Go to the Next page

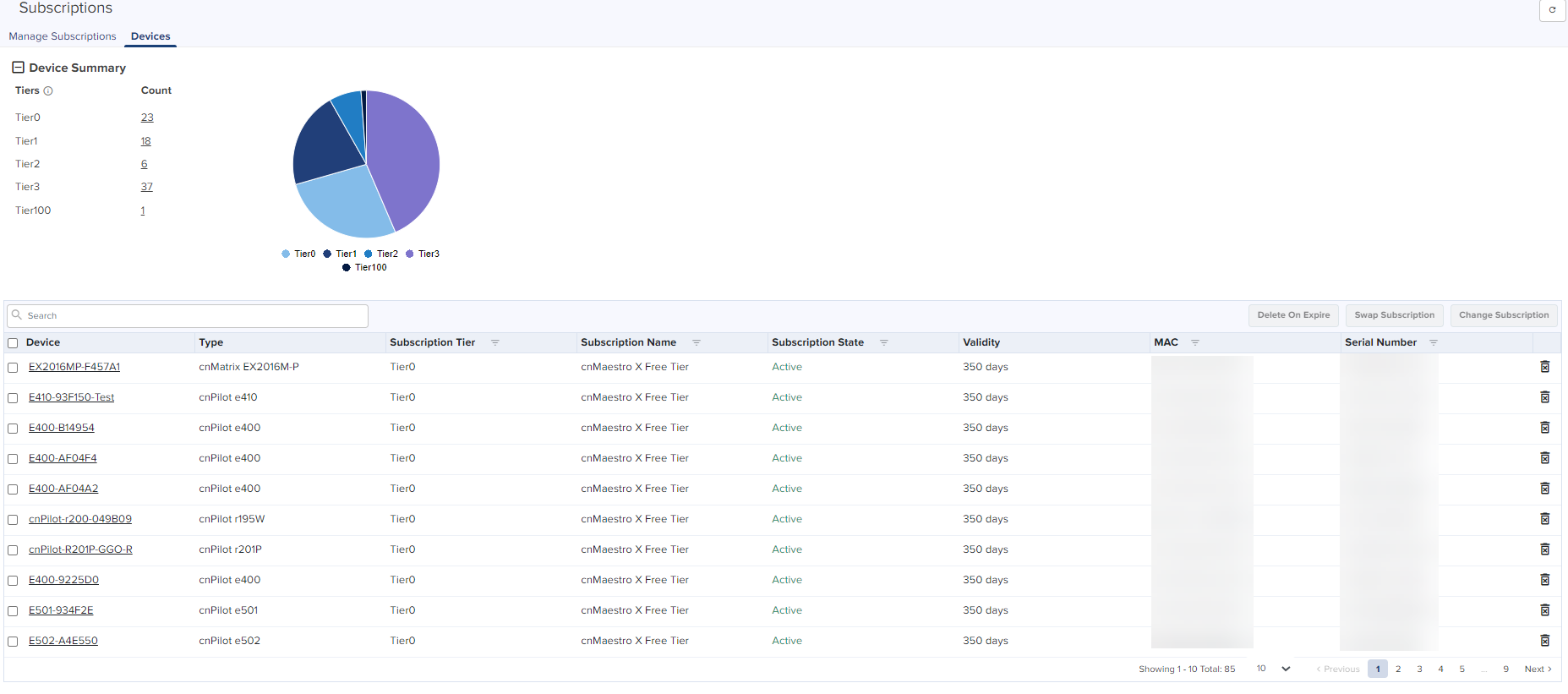(1538, 669)
